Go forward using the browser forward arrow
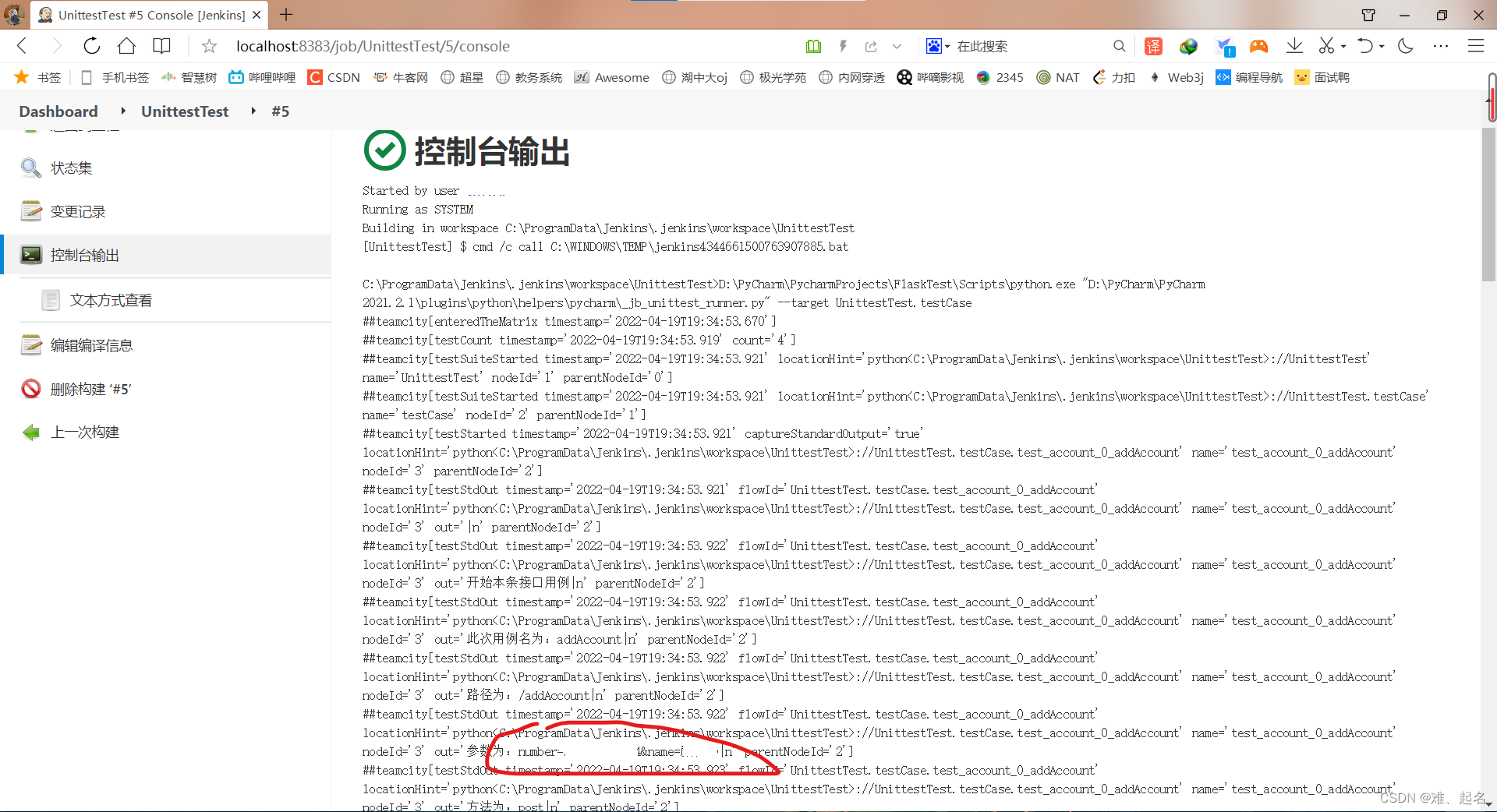 click(56, 46)
